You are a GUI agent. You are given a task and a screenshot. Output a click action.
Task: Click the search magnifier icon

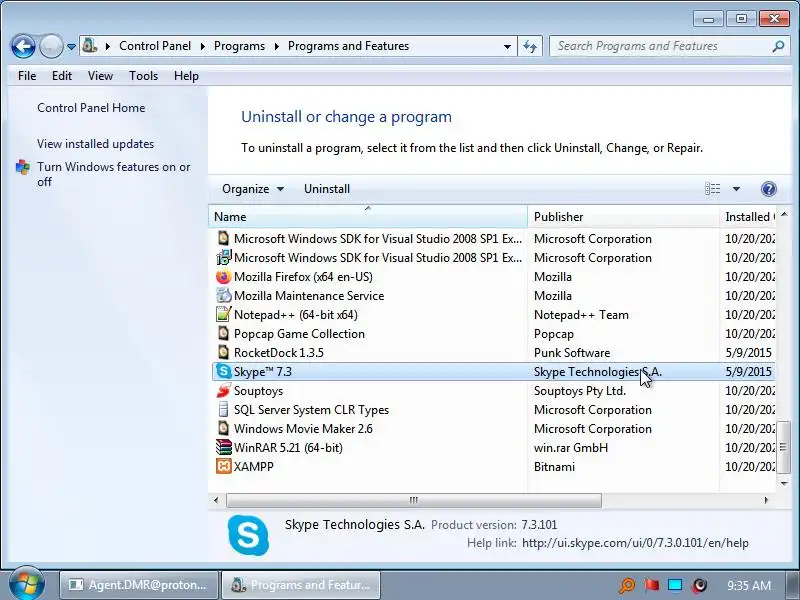click(778, 46)
